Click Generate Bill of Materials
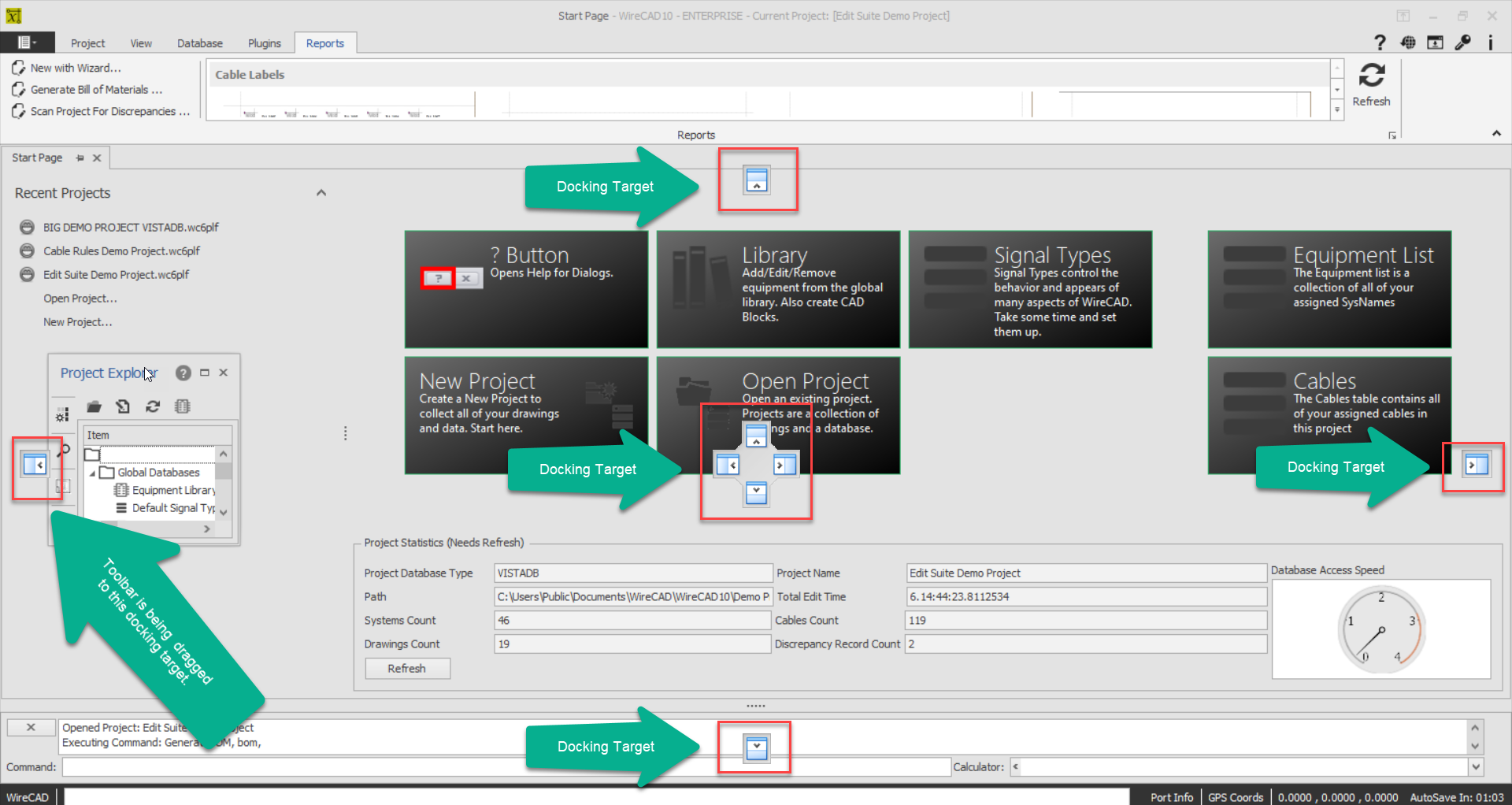This screenshot has height=805, width=1512. (87, 90)
